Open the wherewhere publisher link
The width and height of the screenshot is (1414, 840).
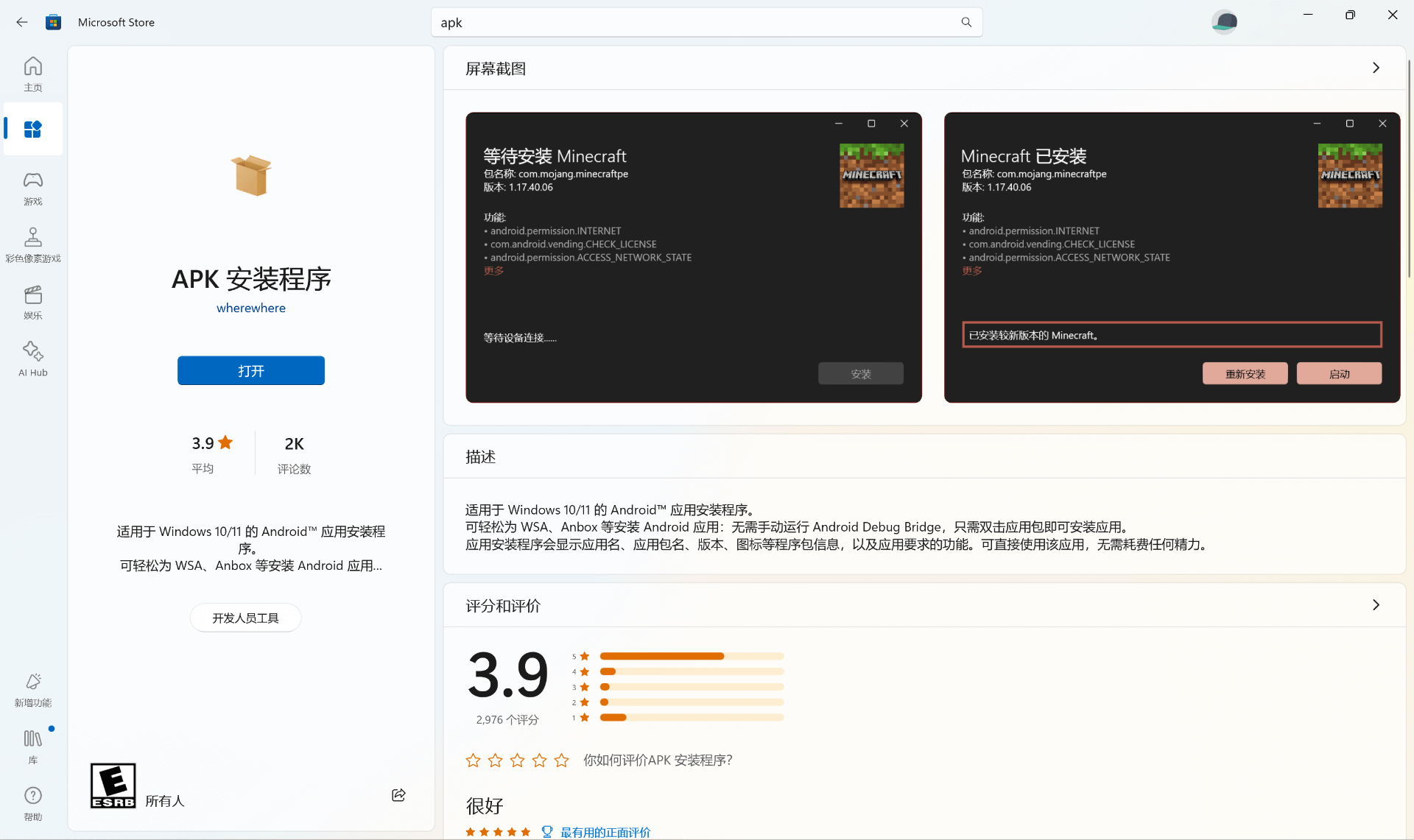pyautogui.click(x=251, y=308)
